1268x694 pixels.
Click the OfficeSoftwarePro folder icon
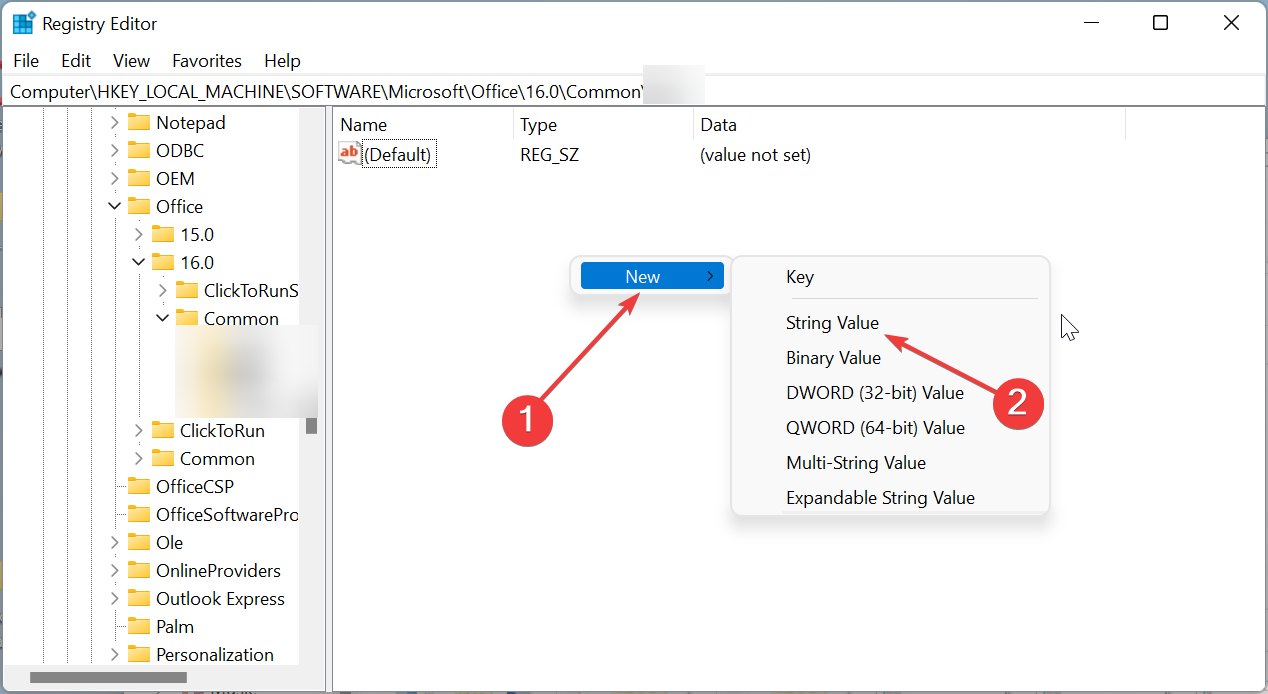[x=139, y=514]
